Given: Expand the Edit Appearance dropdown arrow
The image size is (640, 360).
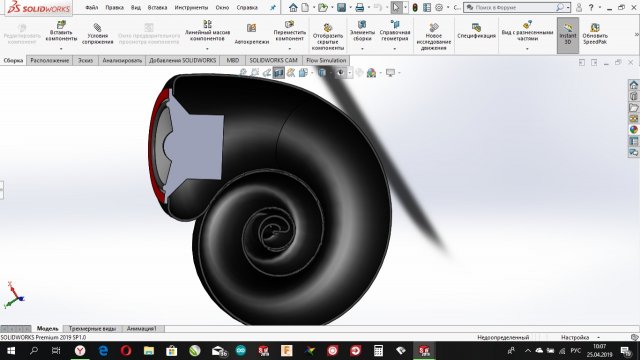Looking at the screenshot, I should [381, 73].
